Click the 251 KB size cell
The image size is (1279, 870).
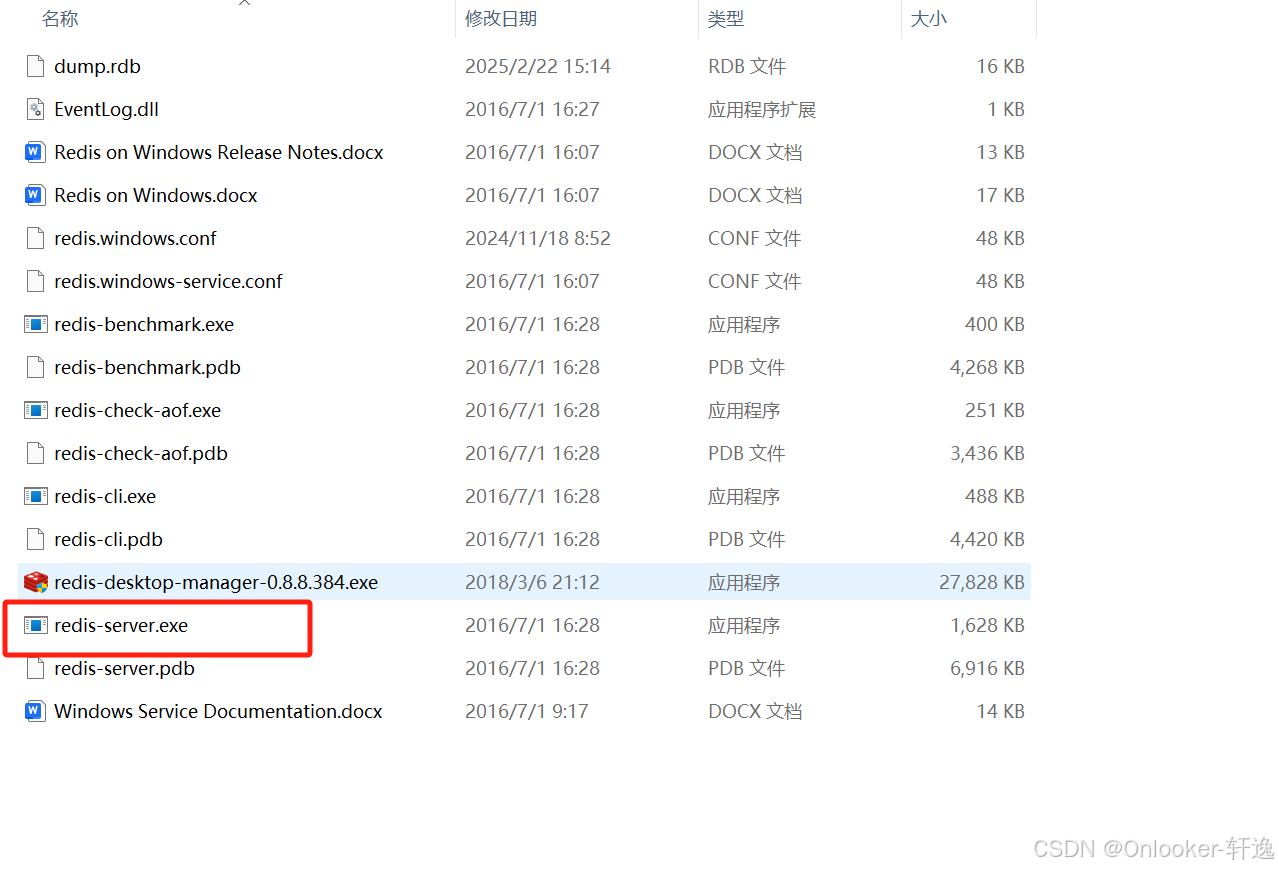995,411
